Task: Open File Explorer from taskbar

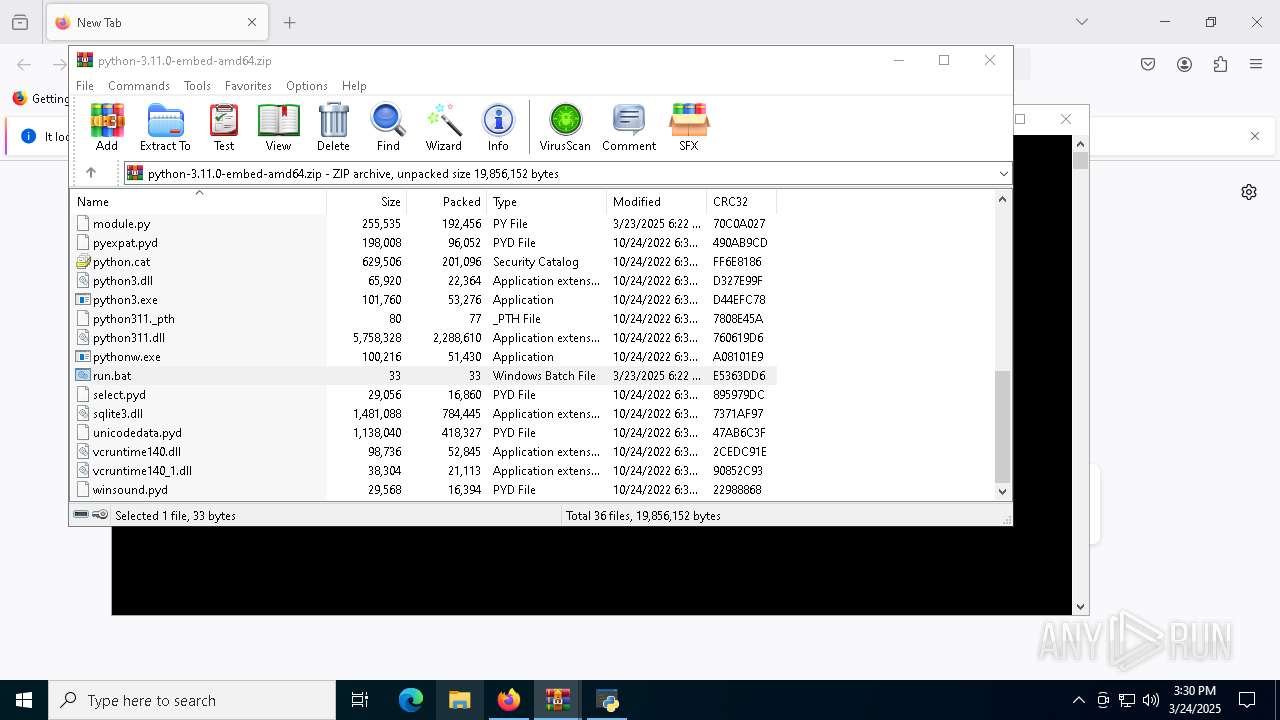Action: click(459, 700)
